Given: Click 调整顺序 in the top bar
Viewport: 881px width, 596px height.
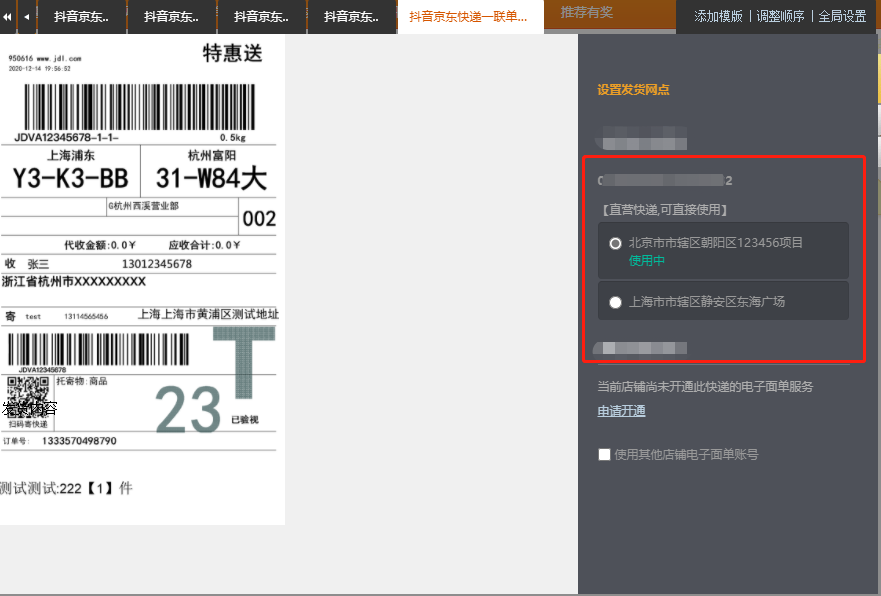Looking at the screenshot, I should [781, 16].
